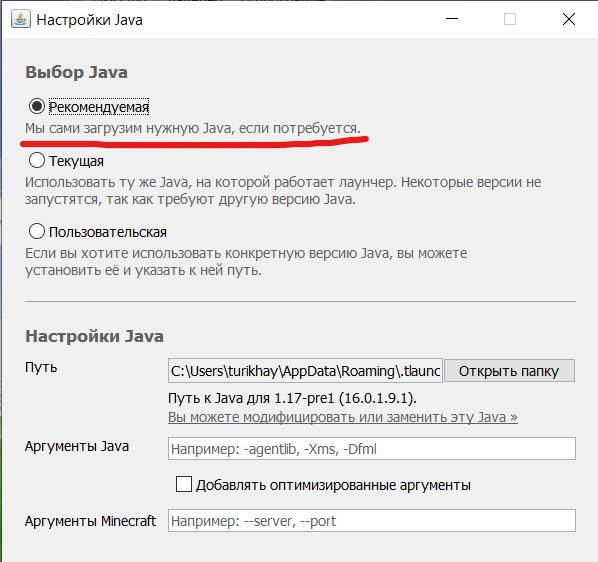Click the text Путь к Java для 1.17-pre1
This screenshot has width=598, height=562.
(292, 398)
